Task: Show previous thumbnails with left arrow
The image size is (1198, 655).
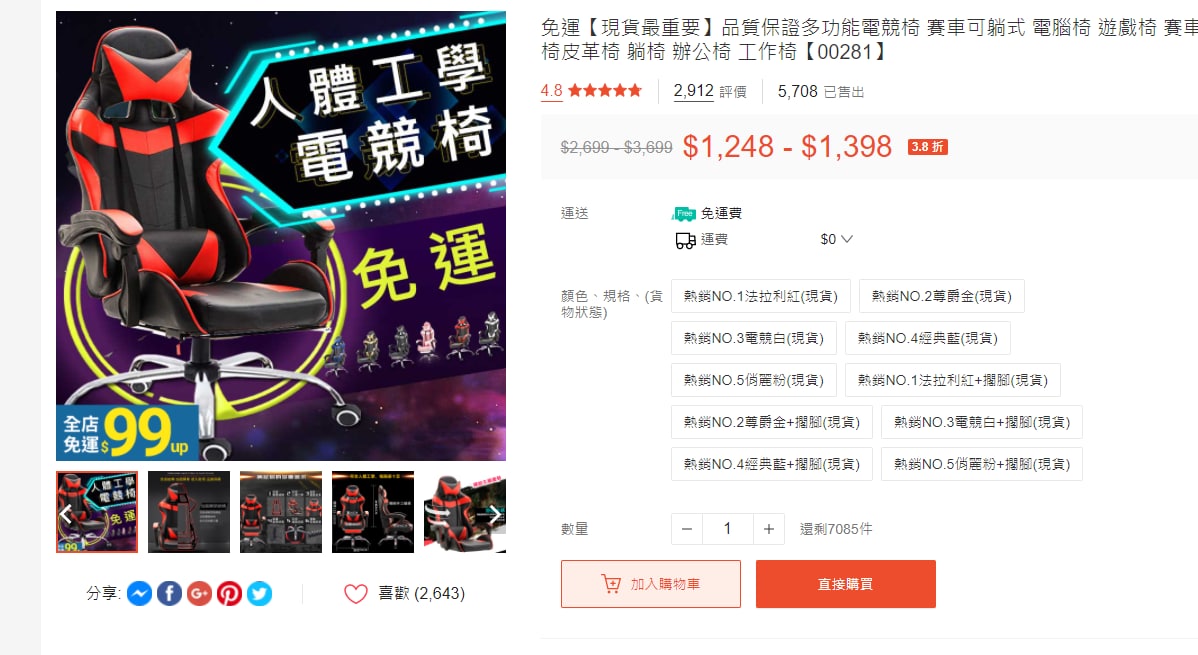Action: [66, 513]
